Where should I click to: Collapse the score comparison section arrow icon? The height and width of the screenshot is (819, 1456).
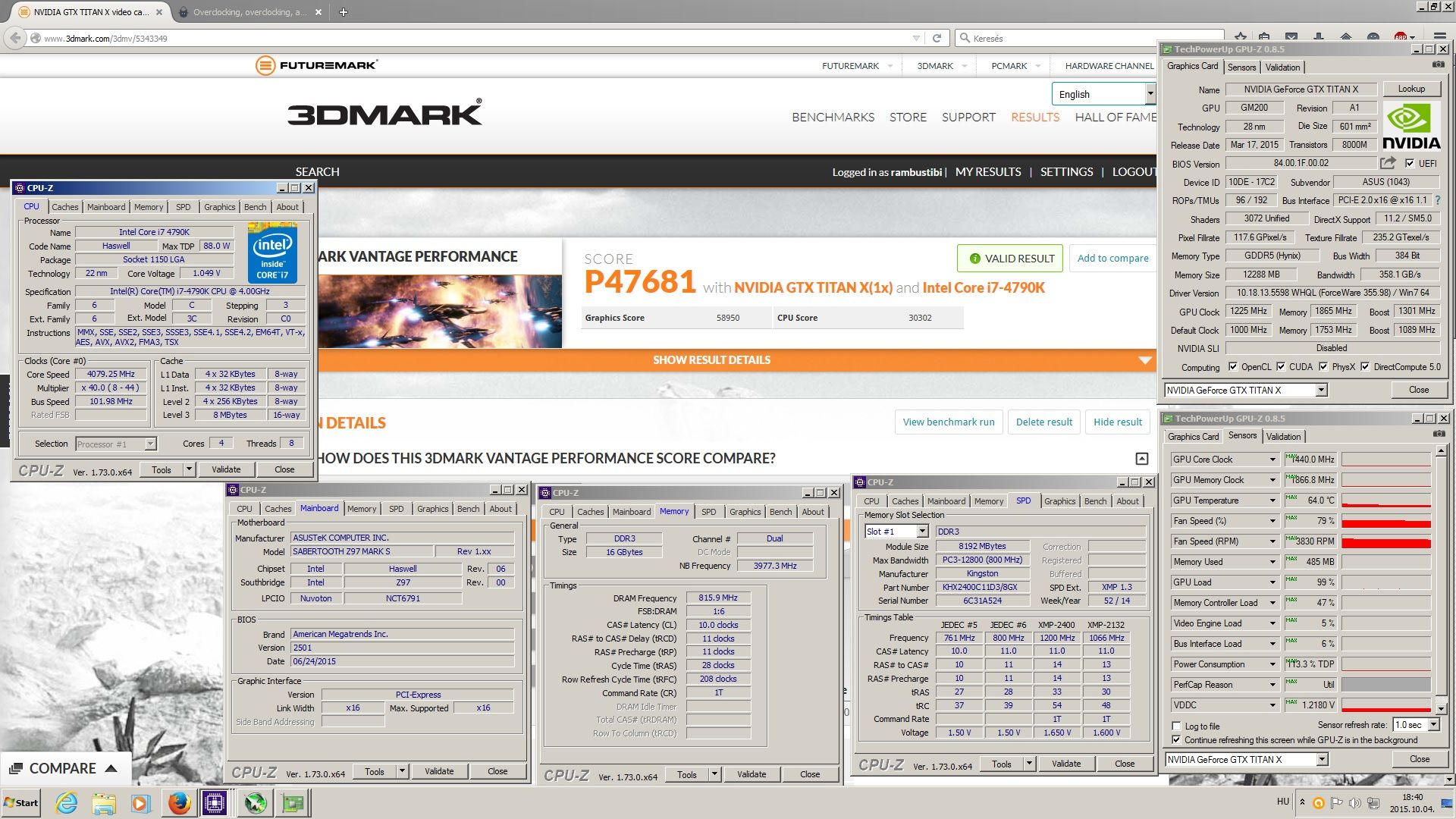pos(1141,458)
